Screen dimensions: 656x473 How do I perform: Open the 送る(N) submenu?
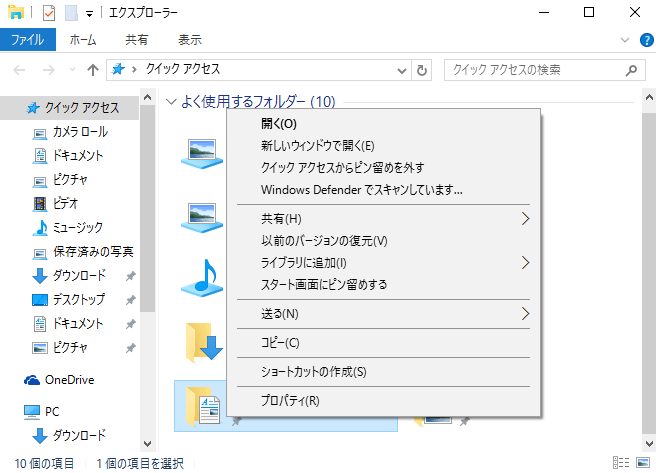[280, 314]
